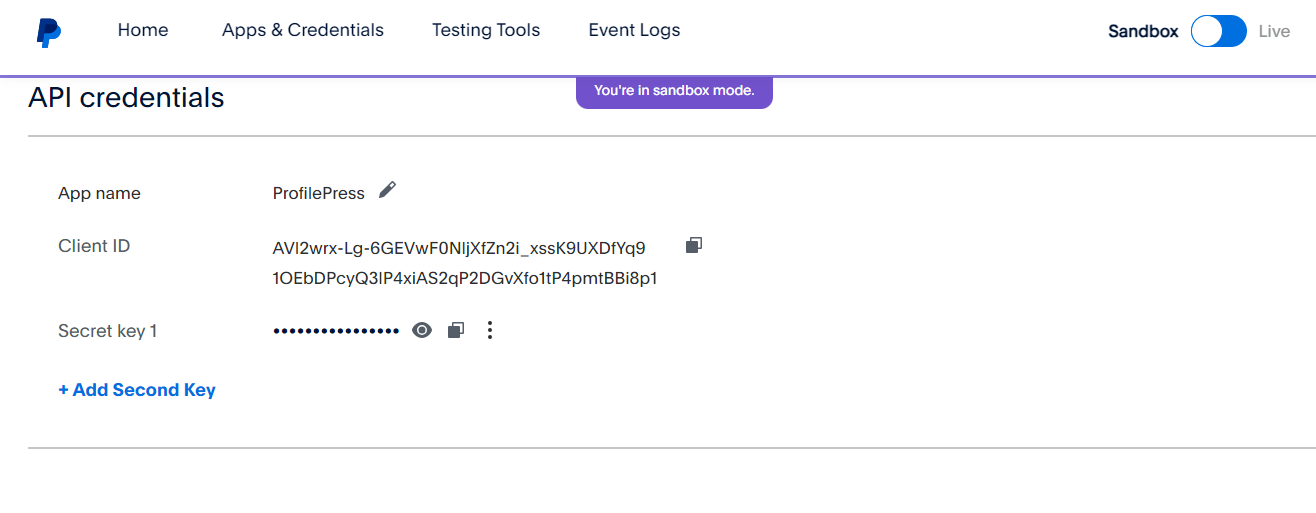Click the "You're in sandbox mode." banner
This screenshot has width=1316, height=513.
tap(674, 91)
